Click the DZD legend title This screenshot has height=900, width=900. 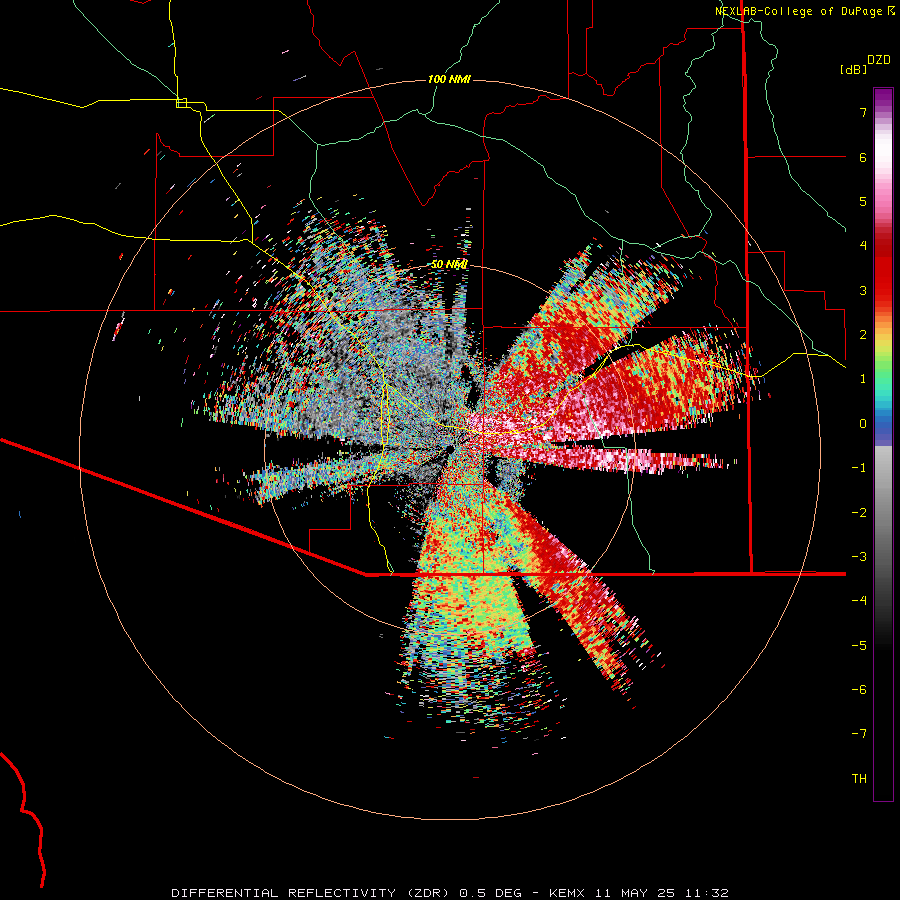tap(879, 60)
